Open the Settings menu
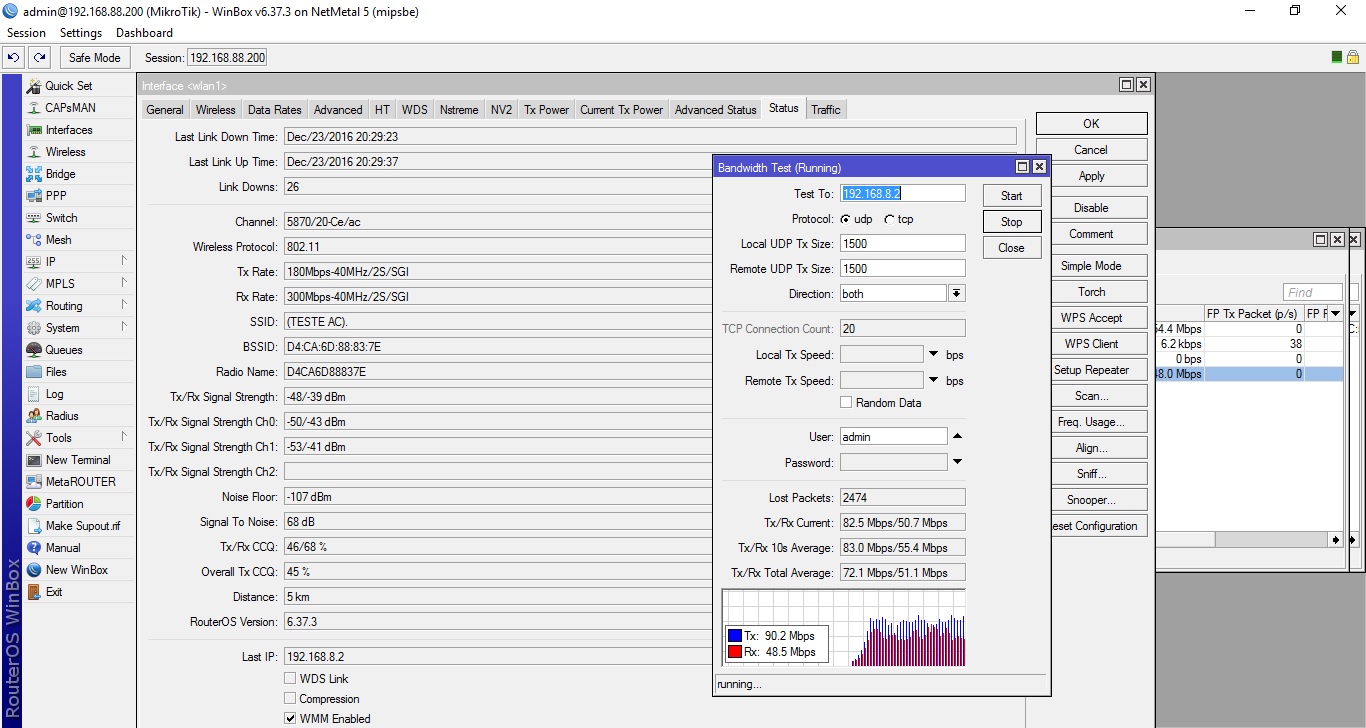 pyautogui.click(x=81, y=33)
